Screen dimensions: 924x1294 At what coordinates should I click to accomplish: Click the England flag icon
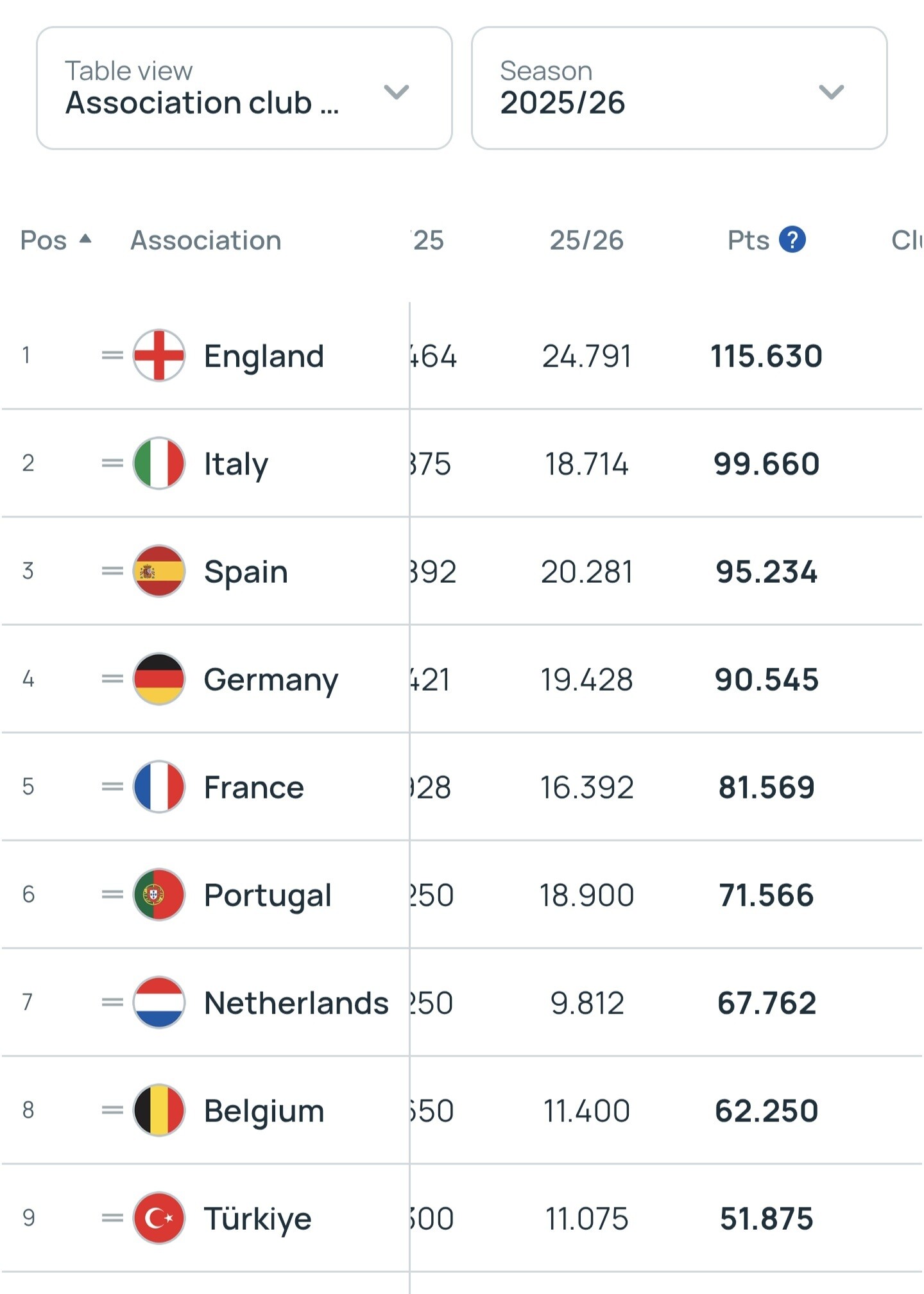tap(159, 356)
